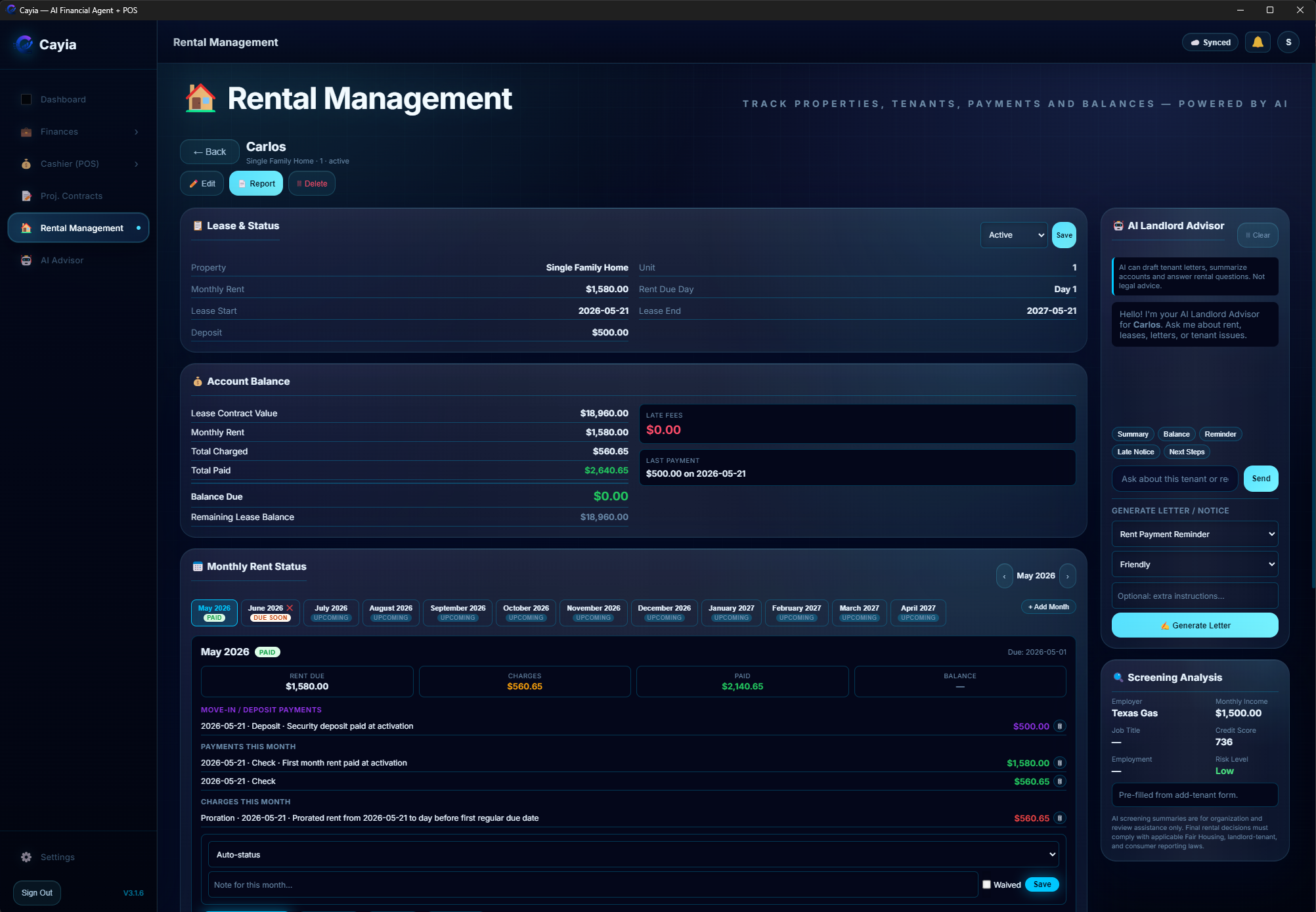Save the lease status

[1064, 235]
